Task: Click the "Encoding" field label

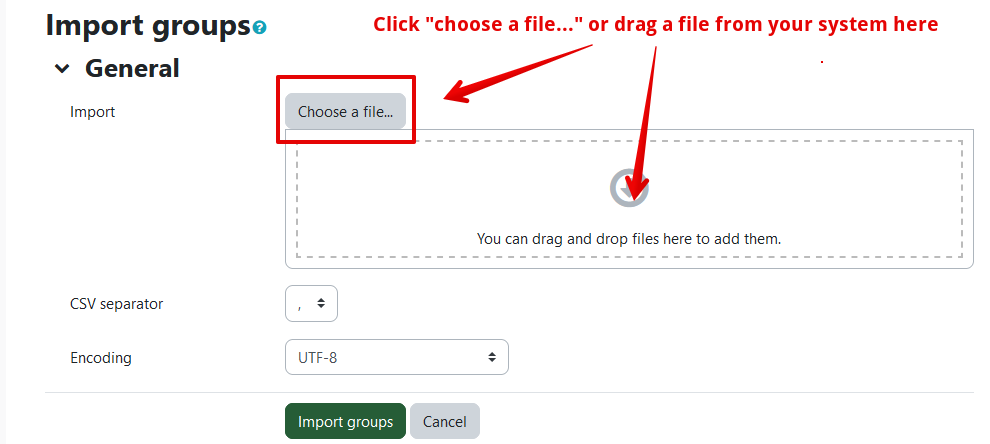Action: [100, 357]
